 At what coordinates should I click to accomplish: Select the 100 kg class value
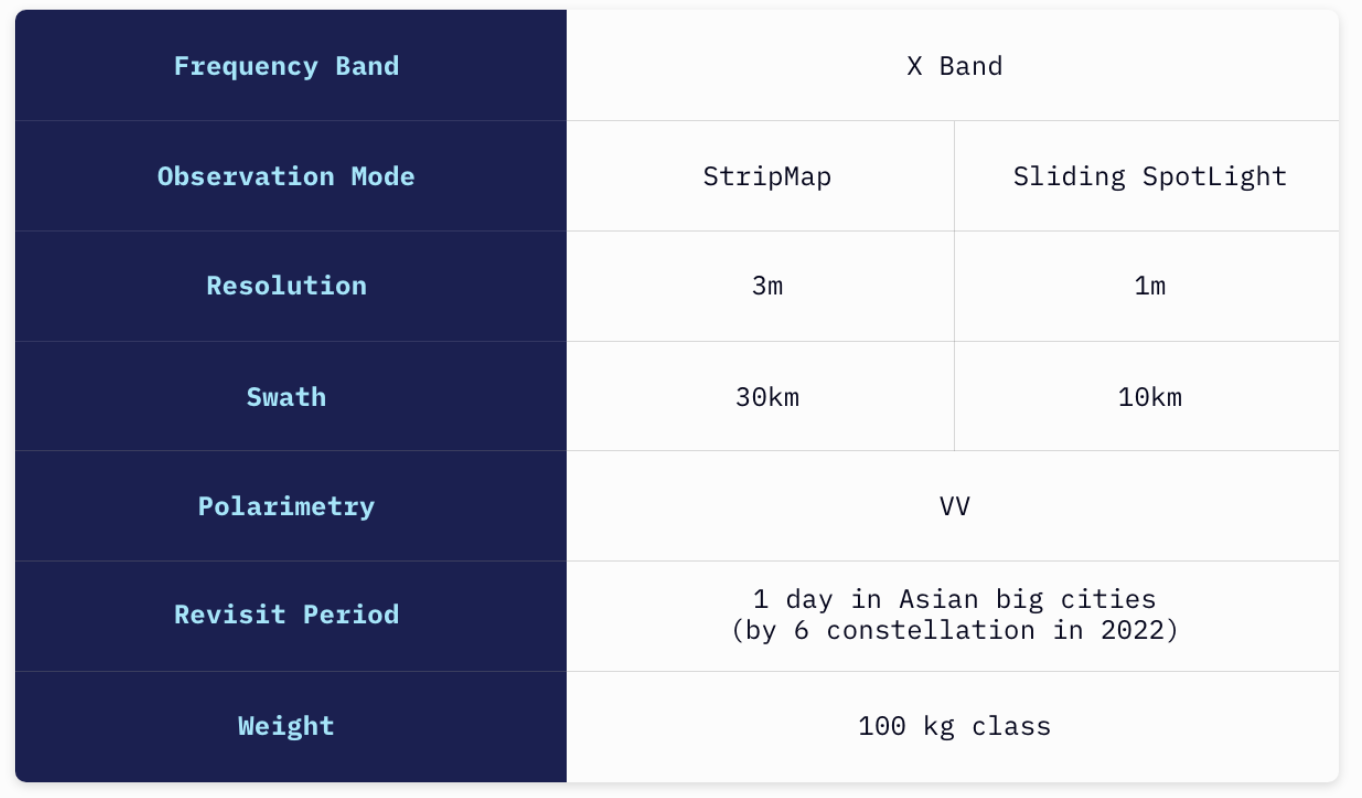pyautogui.click(x=953, y=726)
